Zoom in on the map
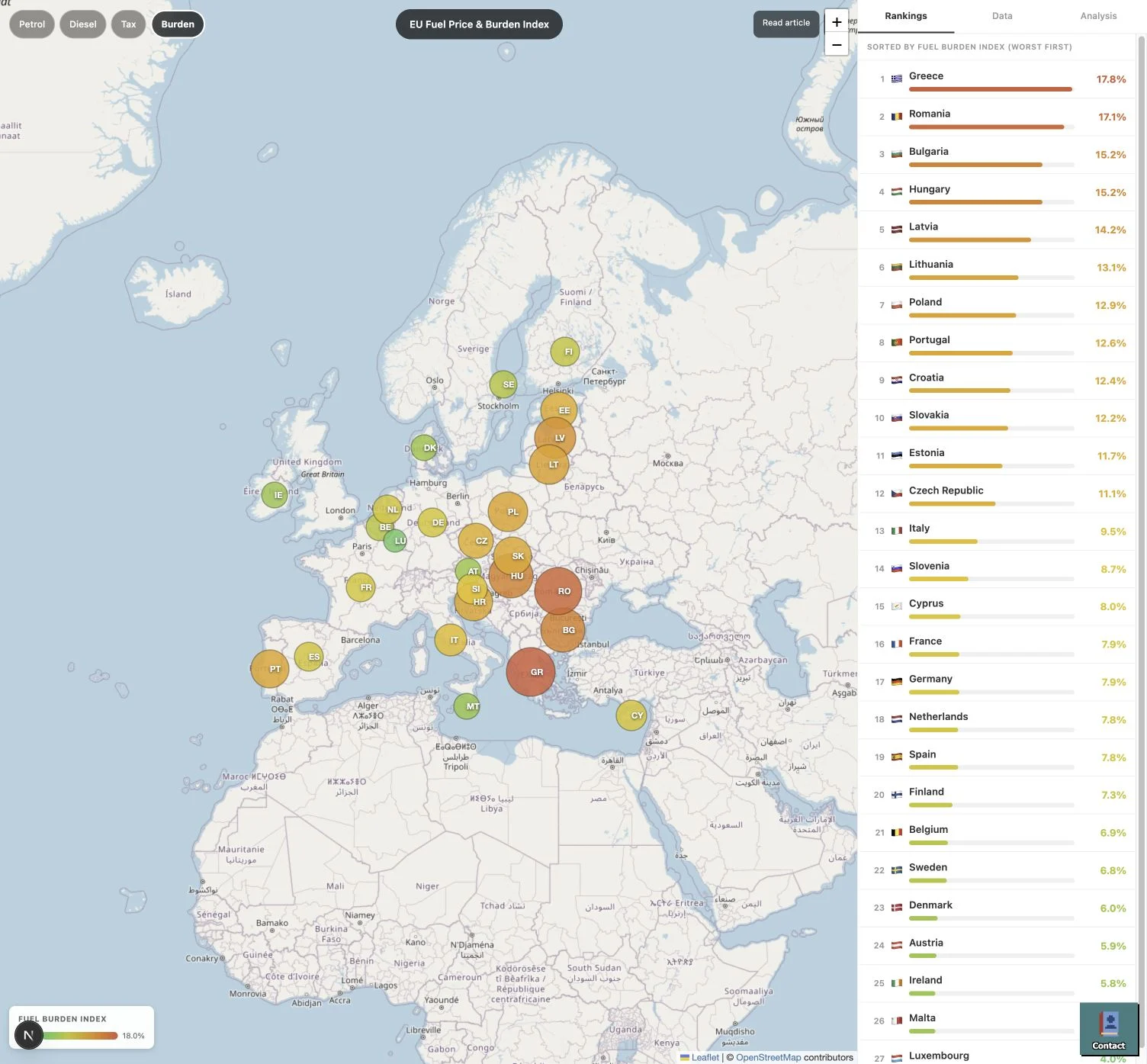 [x=837, y=22]
